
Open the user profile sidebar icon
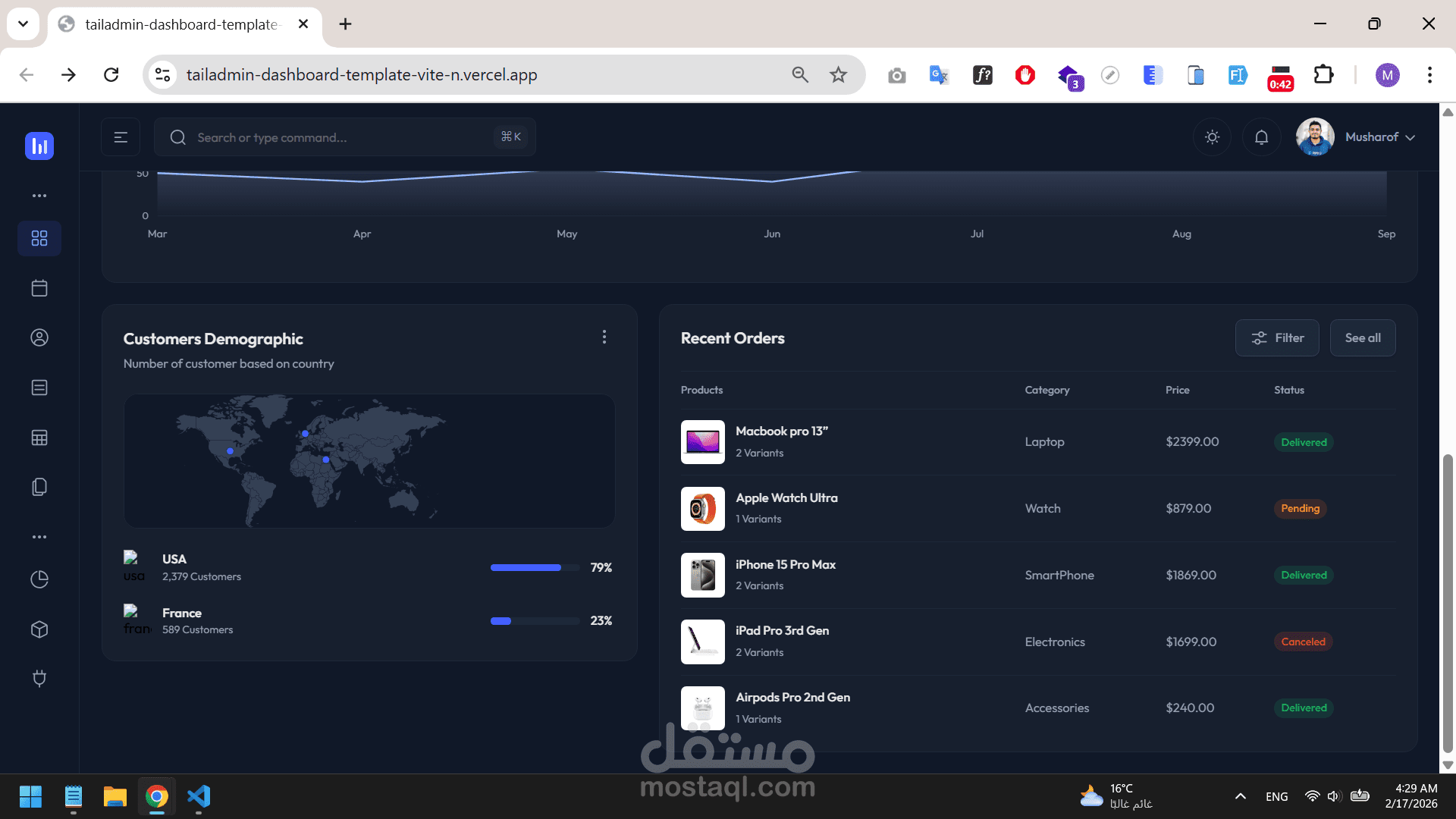(x=39, y=337)
